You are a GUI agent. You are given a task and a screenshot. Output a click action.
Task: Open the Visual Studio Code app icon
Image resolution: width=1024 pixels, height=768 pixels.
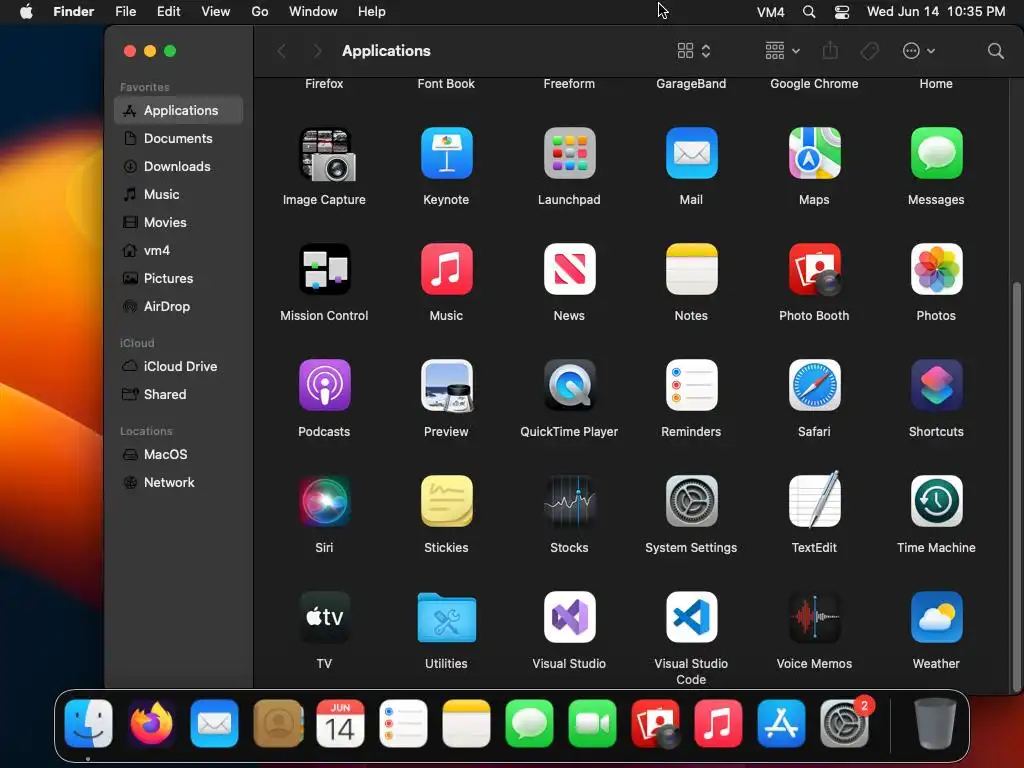(x=692, y=617)
